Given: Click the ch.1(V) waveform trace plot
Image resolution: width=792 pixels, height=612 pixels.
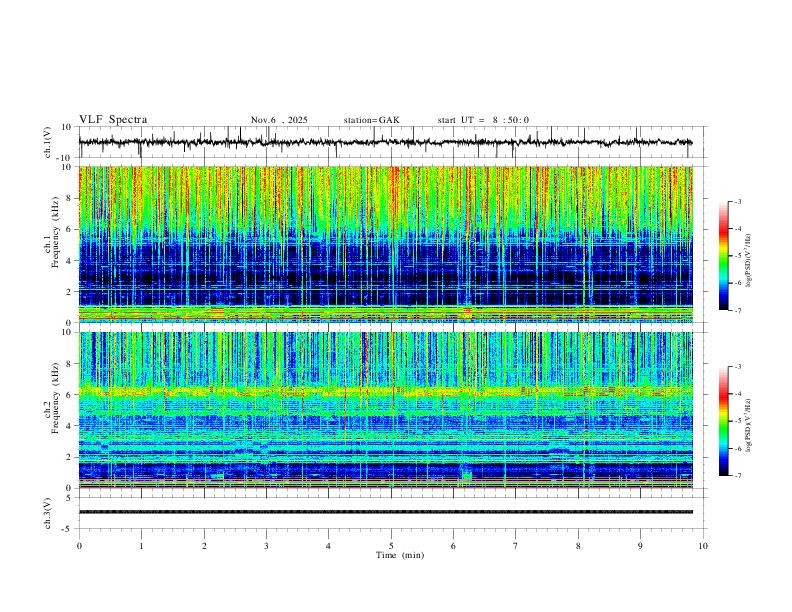Looking at the screenshot, I should point(392,142).
